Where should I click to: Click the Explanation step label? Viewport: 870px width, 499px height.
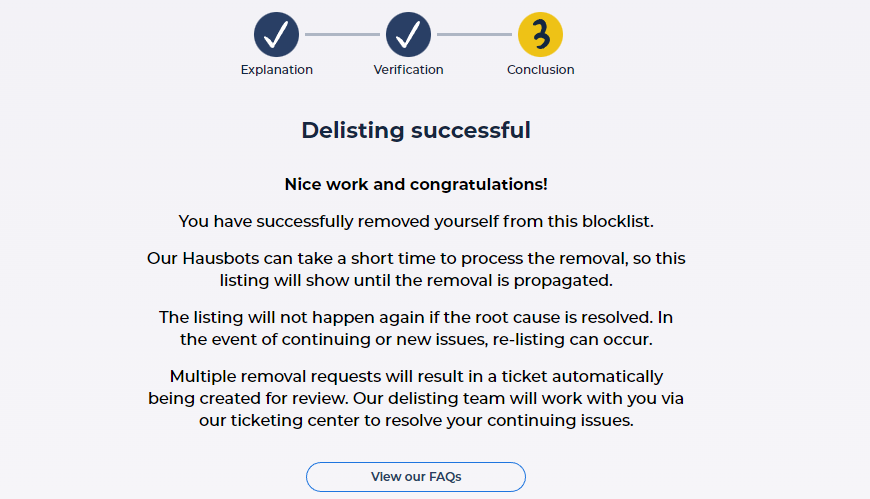276,70
